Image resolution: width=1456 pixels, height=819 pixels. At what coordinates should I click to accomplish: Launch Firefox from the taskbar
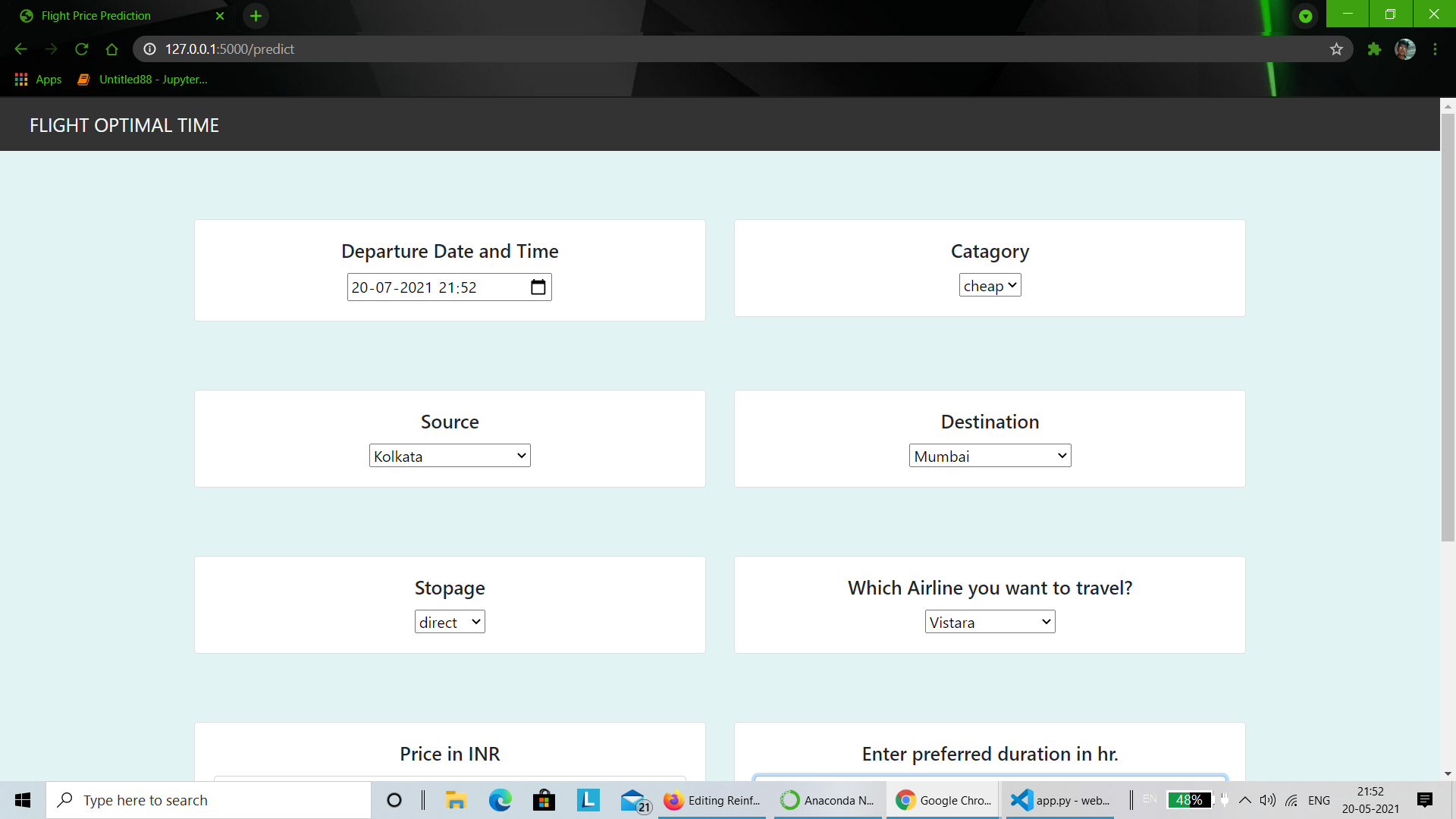tap(673, 800)
